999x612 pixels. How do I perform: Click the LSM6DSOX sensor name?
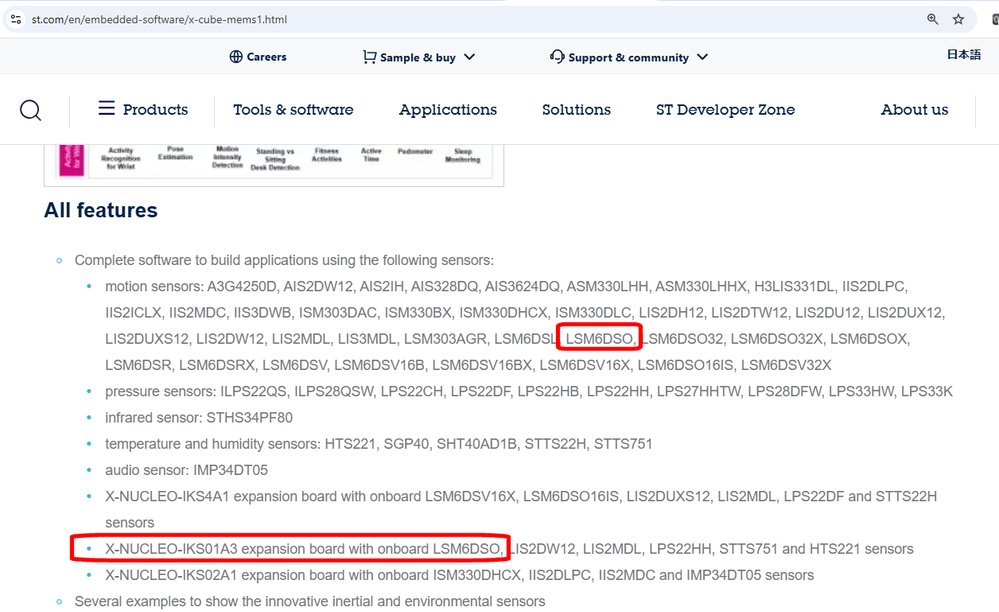point(869,339)
